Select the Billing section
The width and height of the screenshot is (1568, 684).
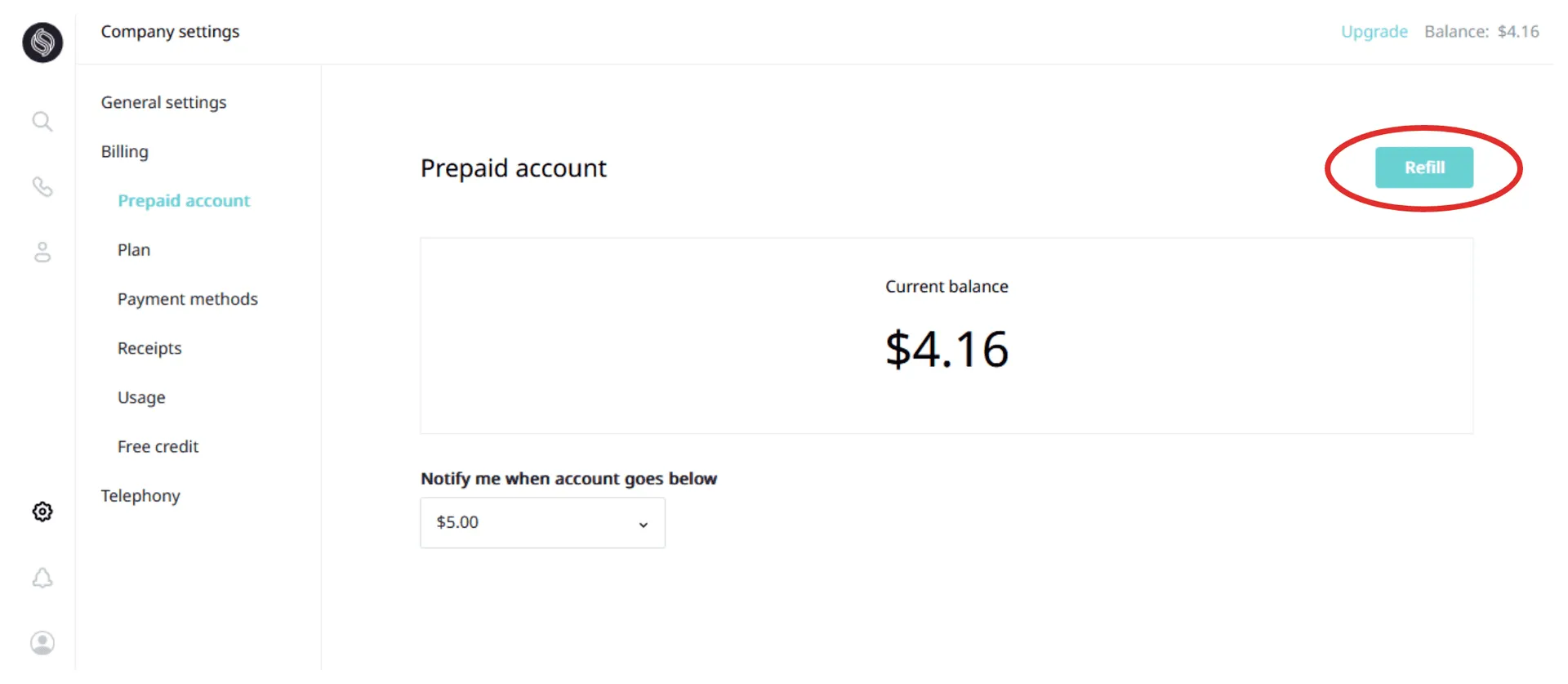(x=125, y=152)
